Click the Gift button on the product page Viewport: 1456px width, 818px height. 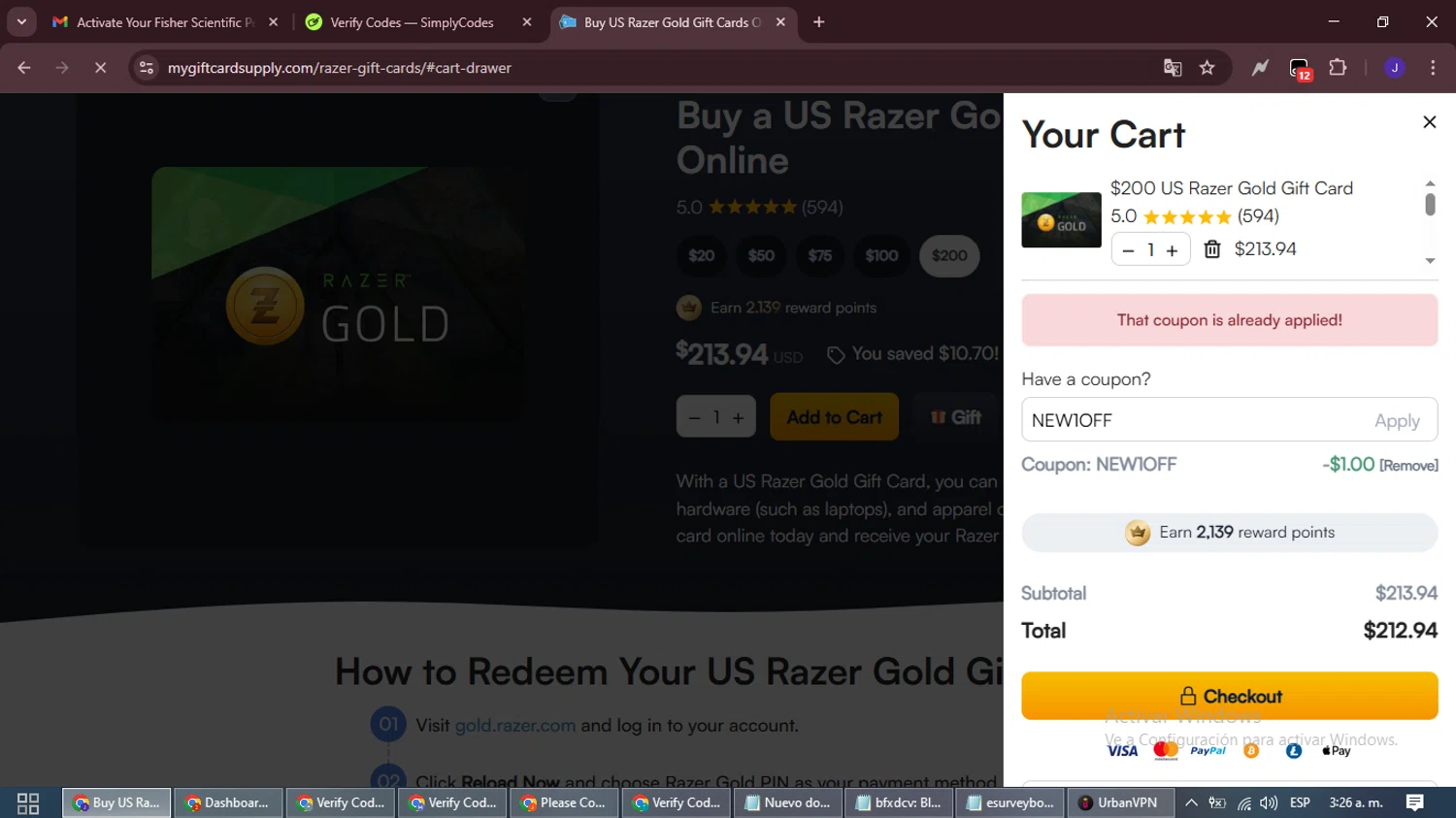[x=955, y=417]
